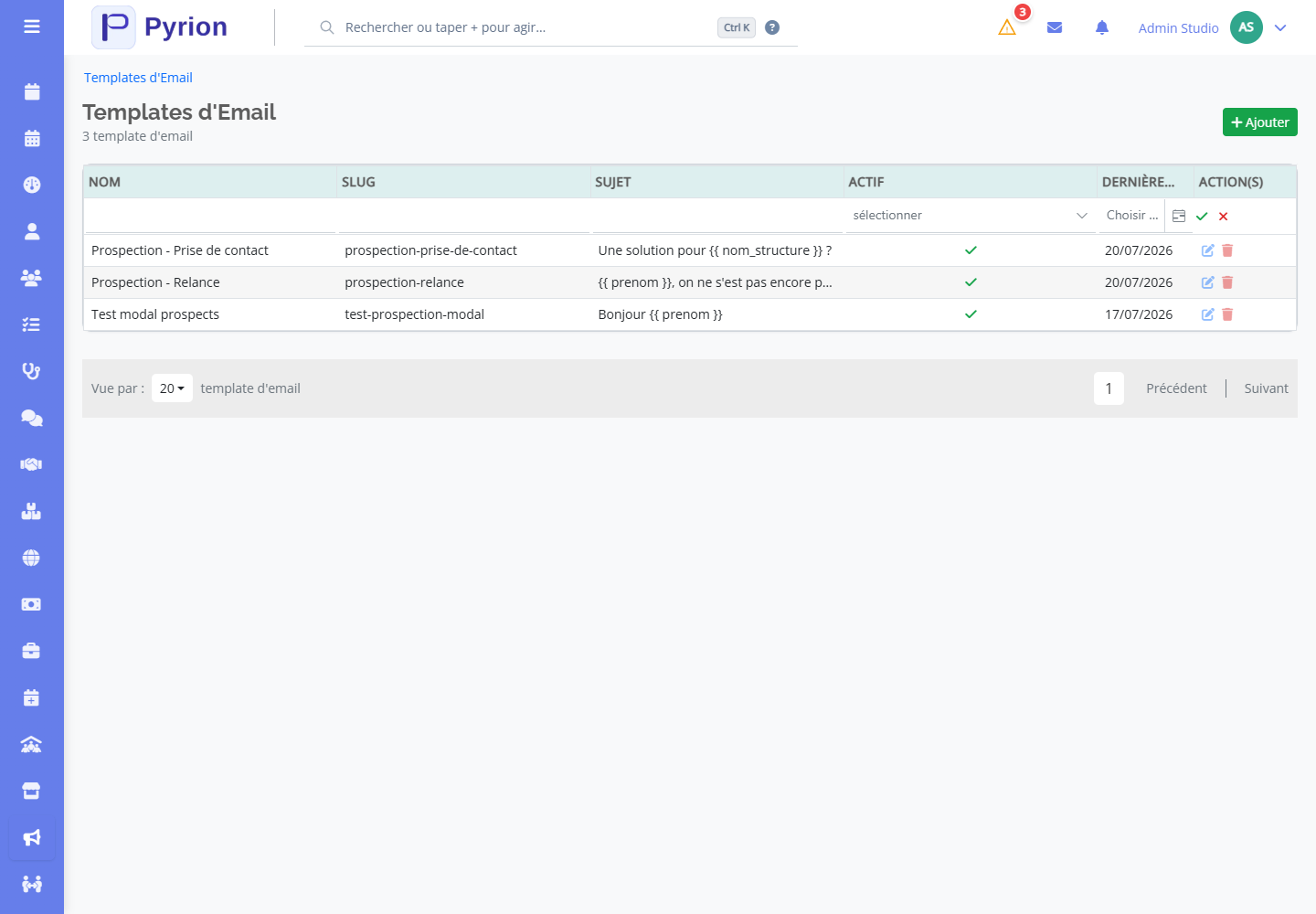Click the globe icon in the sidebar
Image resolution: width=1316 pixels, height=914 pixels.
(x=32, y=558)
